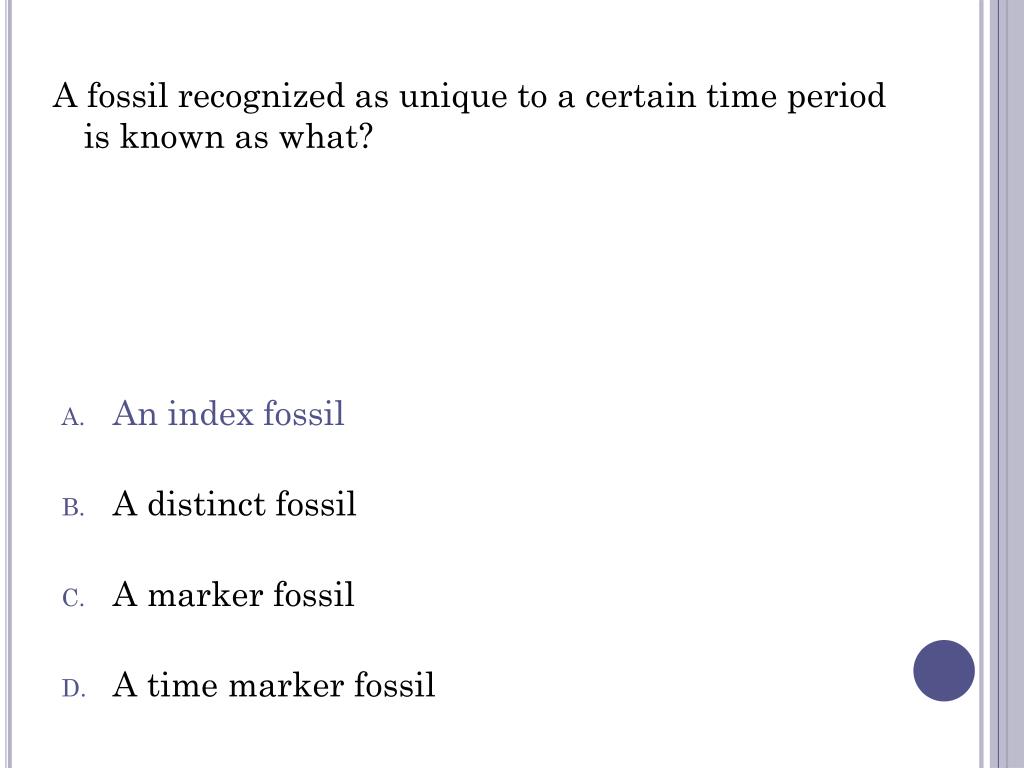The width and height of the screenshot is (1024, 768).
Task: Choose the "A marker fossil" option
Action: coord(233,595)
